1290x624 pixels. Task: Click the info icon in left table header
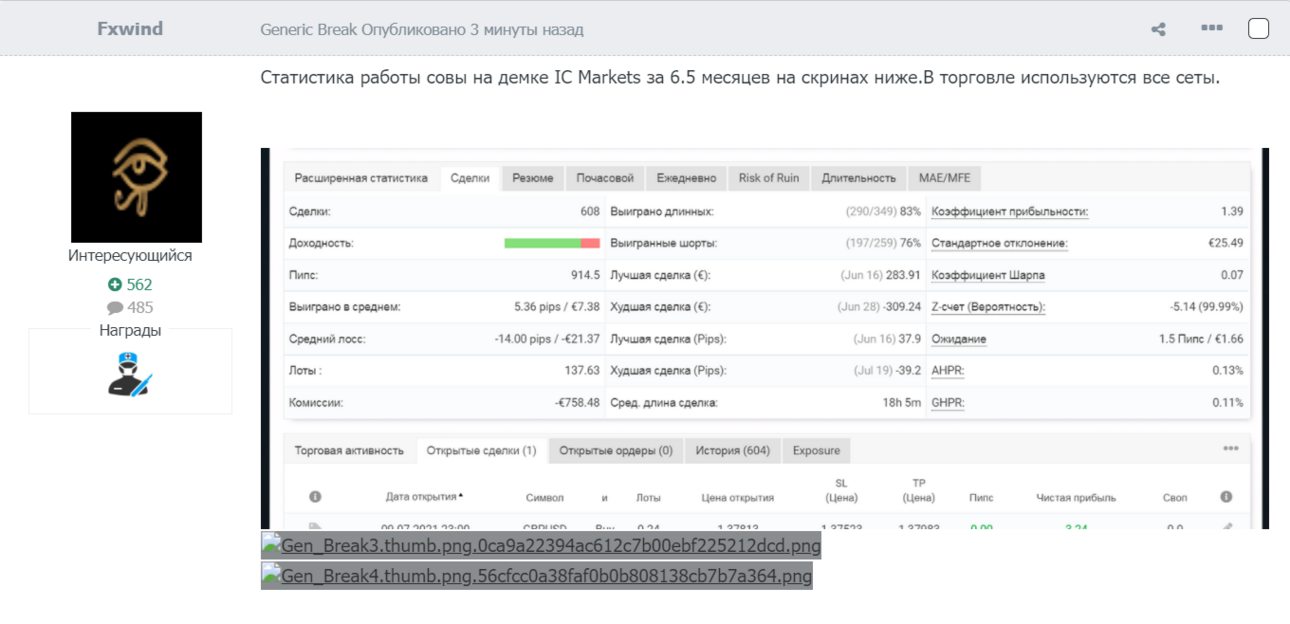pos(315,497)
